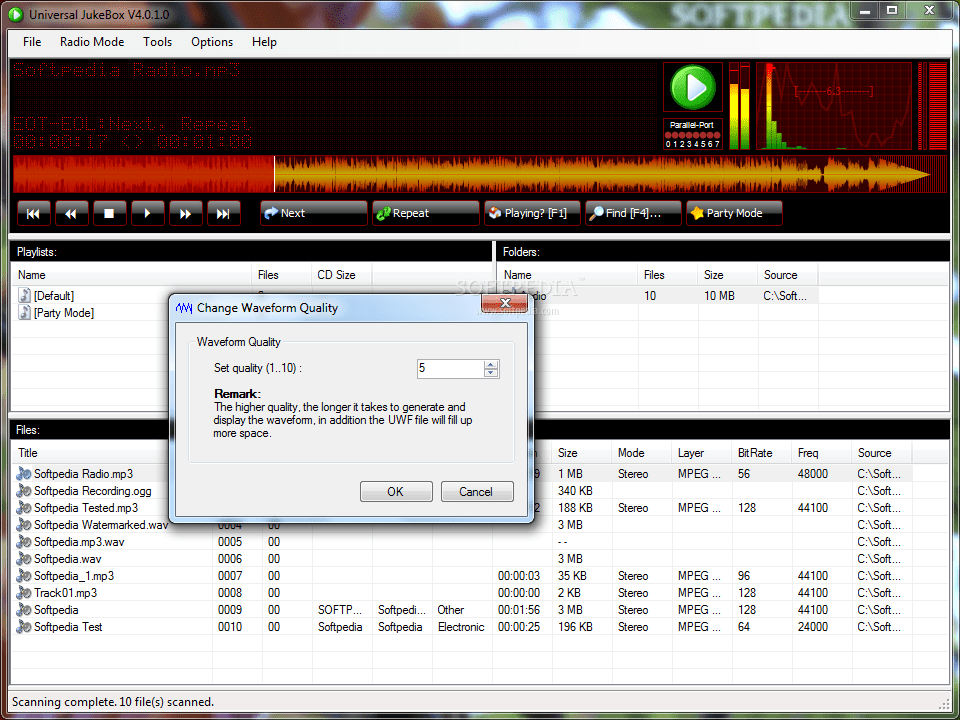This screenshot has height=720, width=960.
Task: Click the rewind transport icon
Action: point(71,212)
